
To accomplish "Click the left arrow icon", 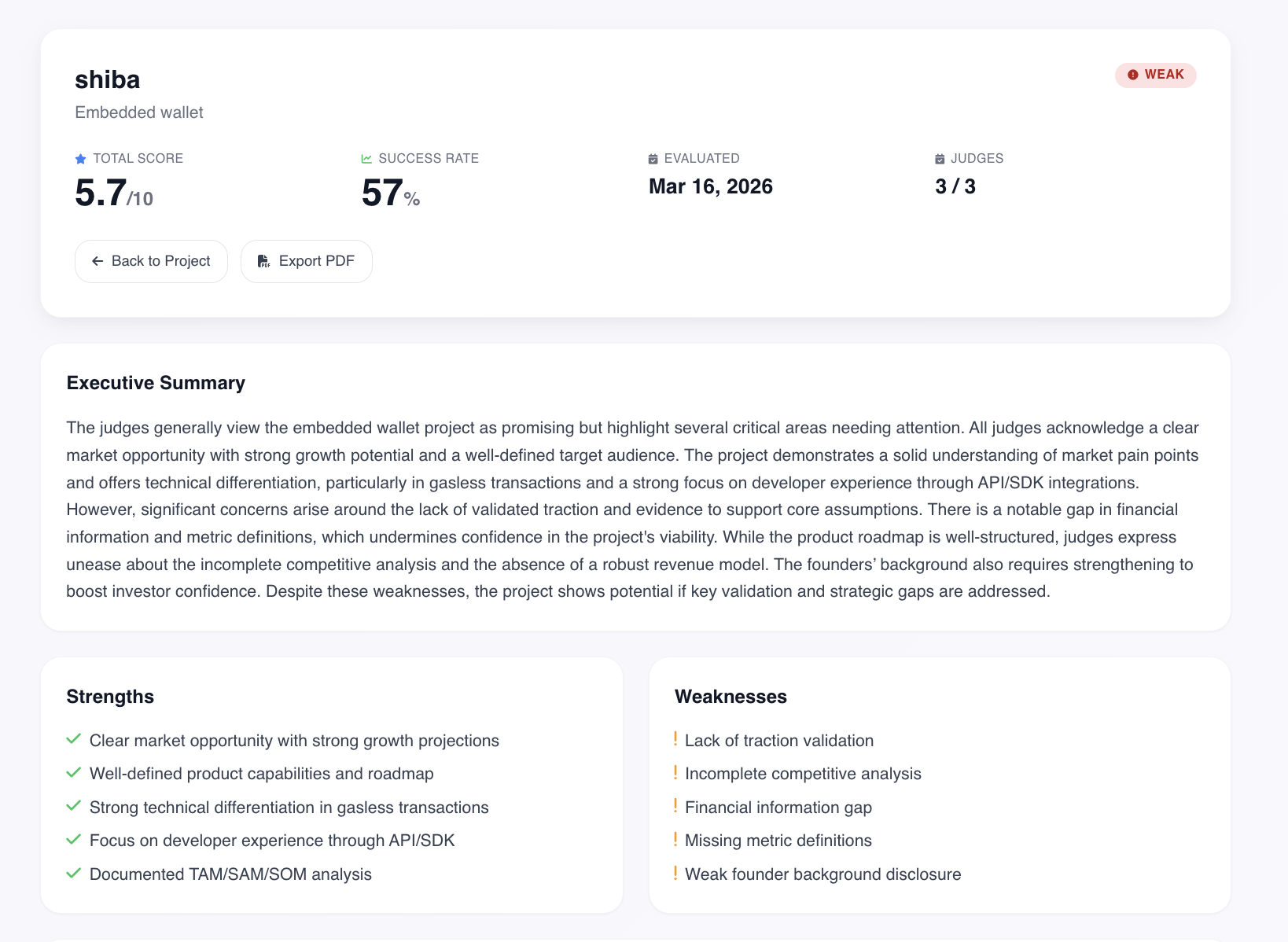I will click(x=98, y=261).
